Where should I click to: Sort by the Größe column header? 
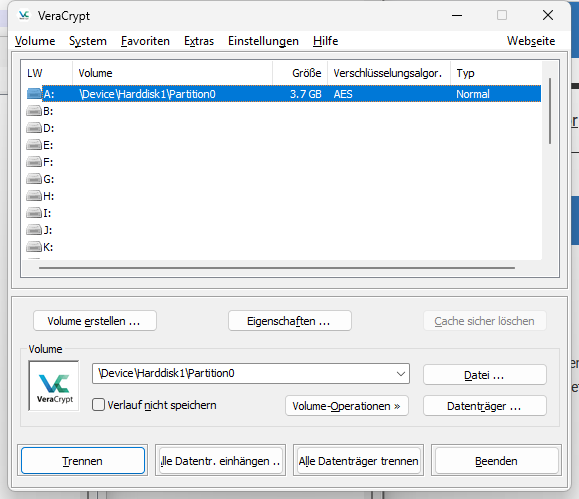point(300,73)
